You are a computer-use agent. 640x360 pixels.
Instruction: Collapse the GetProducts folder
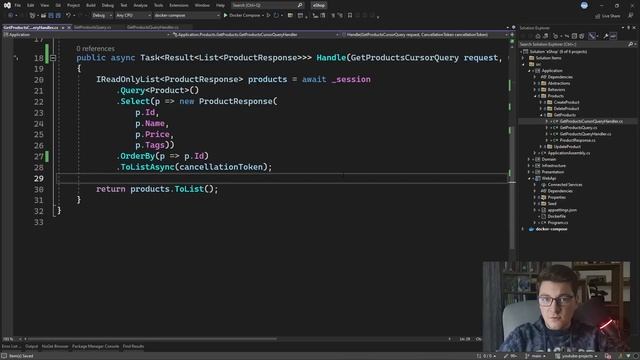pyautogui.click(x=541, y=115)
